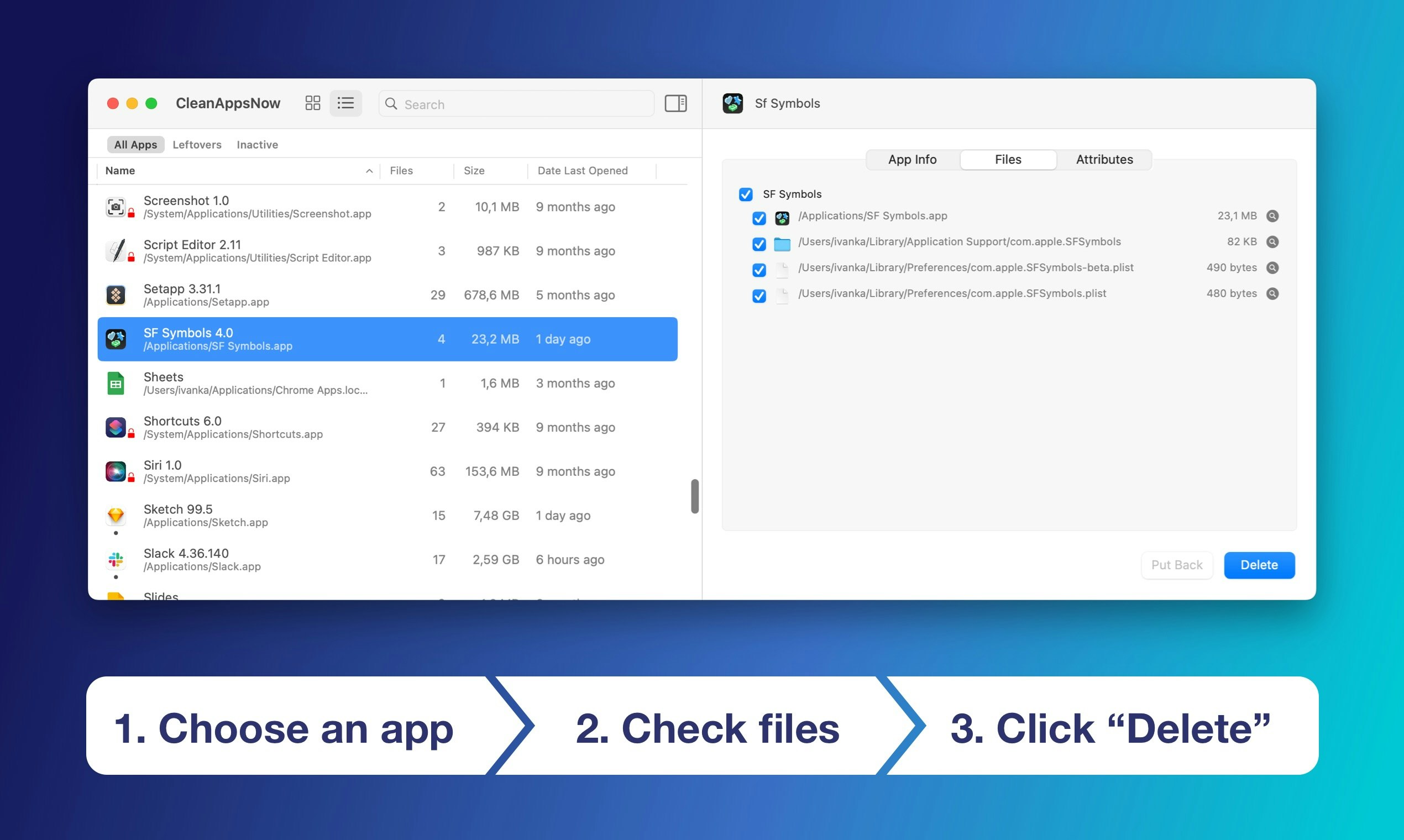
Task: Uncheck /Applications/SF Symbols.app checkbox
Action: coord(759,218)
